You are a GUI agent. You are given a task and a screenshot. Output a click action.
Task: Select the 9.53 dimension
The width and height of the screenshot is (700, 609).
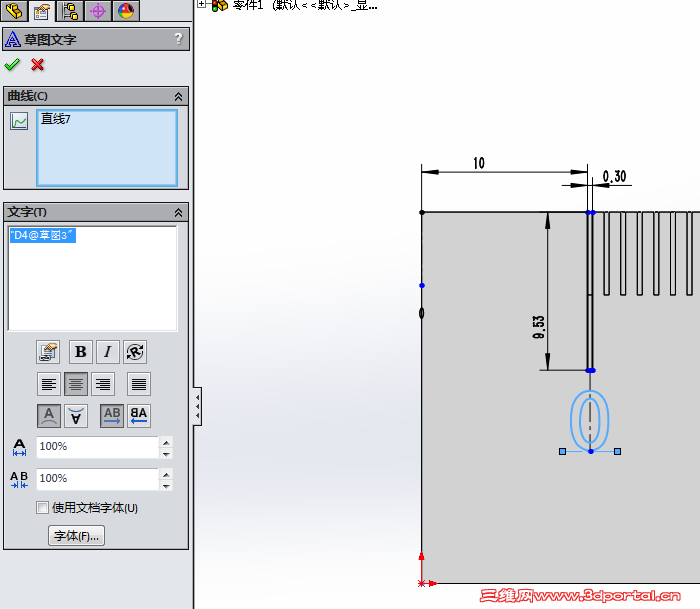tap(539, 327)
